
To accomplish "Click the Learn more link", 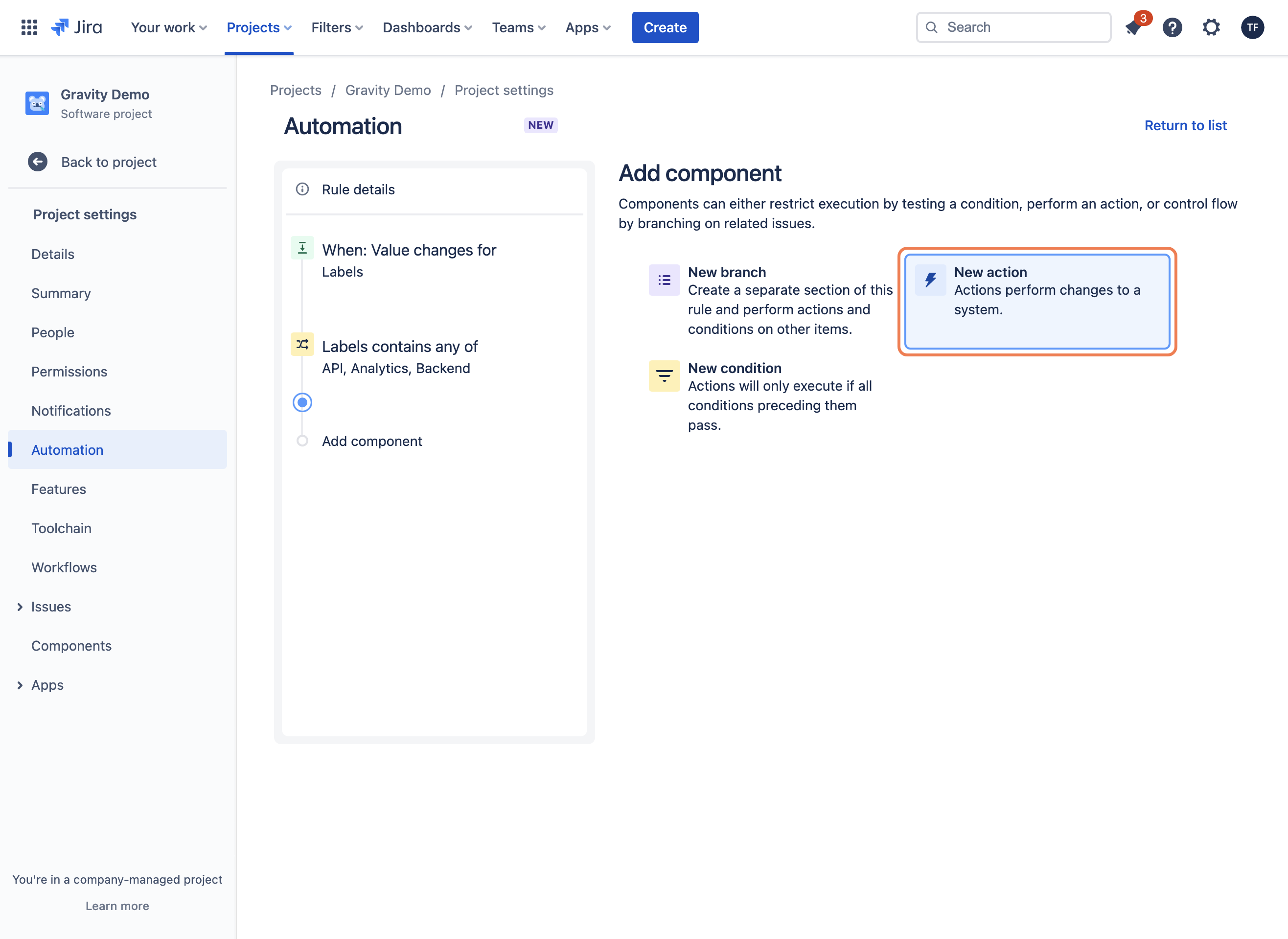I will [117, 906].
